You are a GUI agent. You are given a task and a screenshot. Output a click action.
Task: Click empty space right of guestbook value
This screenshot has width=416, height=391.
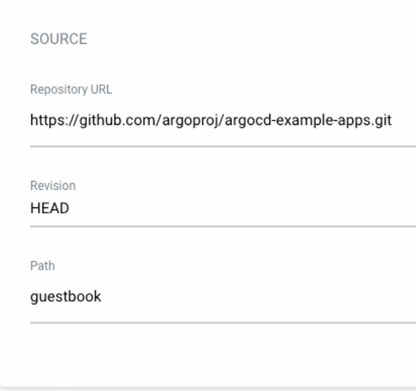[259, 297]
